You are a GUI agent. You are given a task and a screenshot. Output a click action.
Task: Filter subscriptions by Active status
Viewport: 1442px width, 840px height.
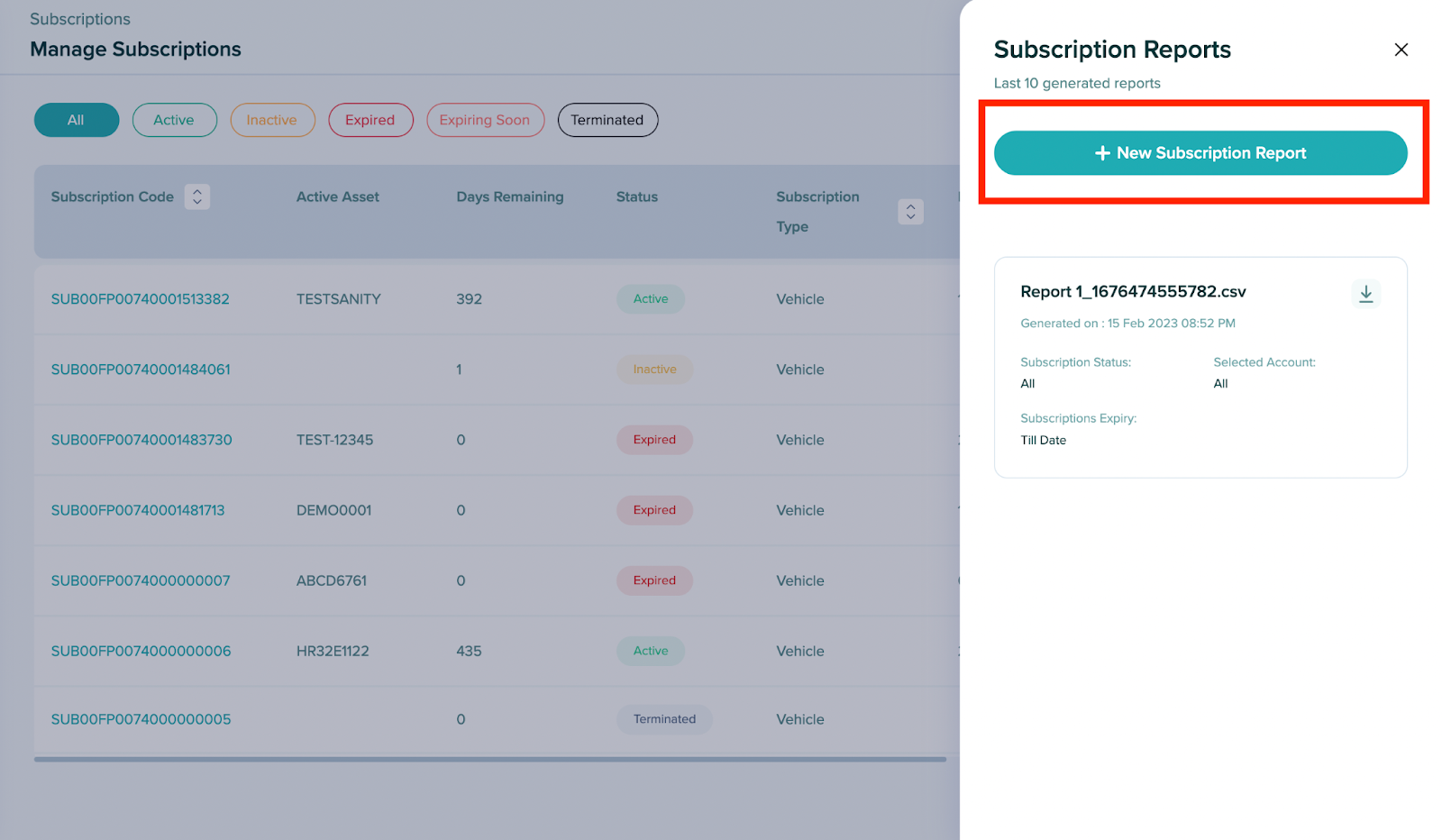[174, 120]
